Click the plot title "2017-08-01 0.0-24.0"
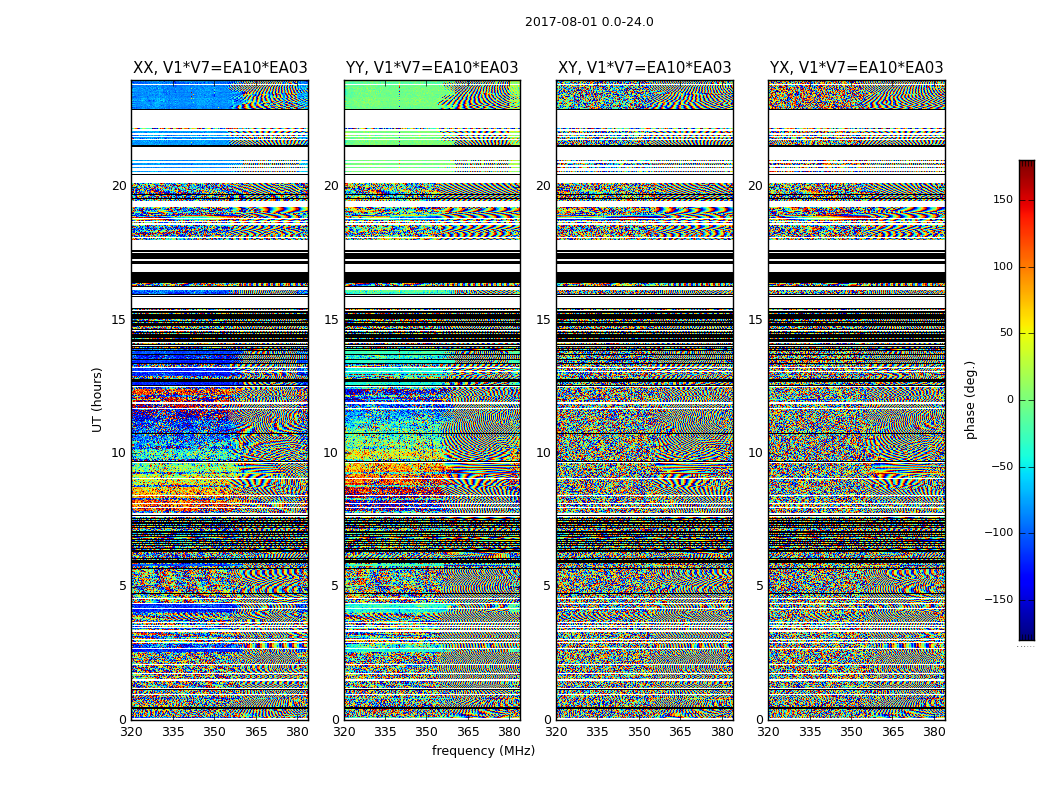The image size is (1050, 800). [589, 22]
